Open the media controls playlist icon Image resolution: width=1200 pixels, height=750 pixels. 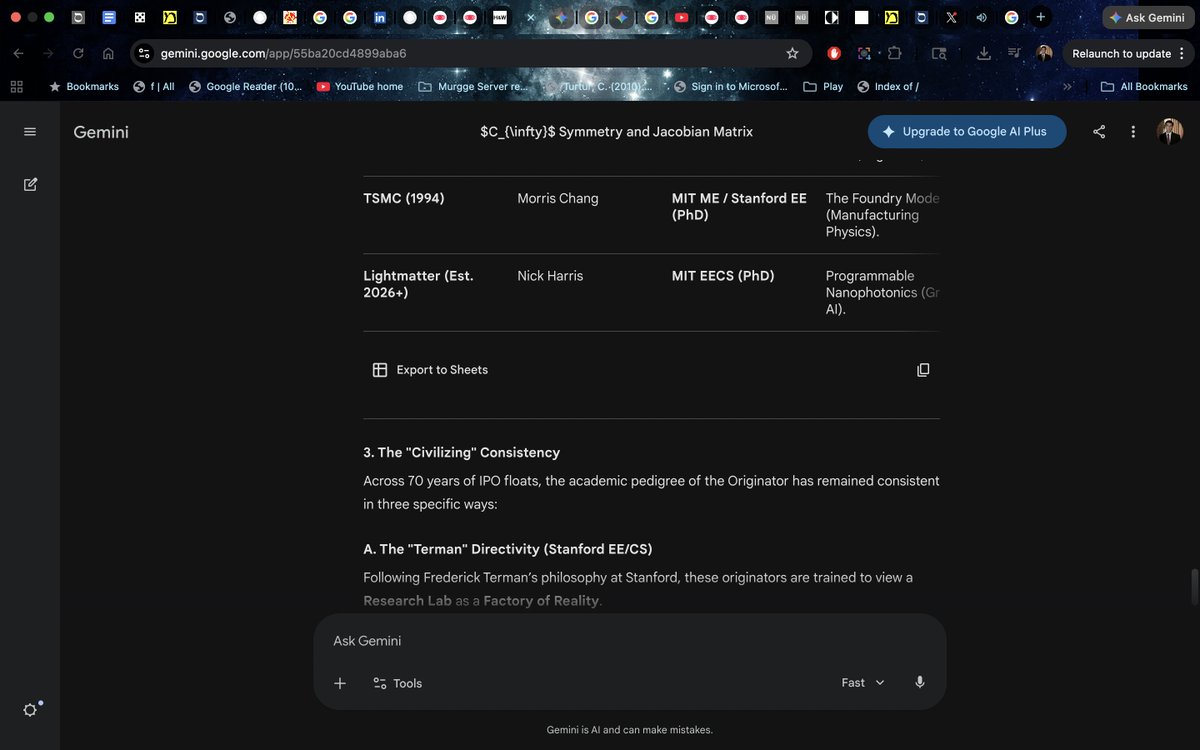1014,54
